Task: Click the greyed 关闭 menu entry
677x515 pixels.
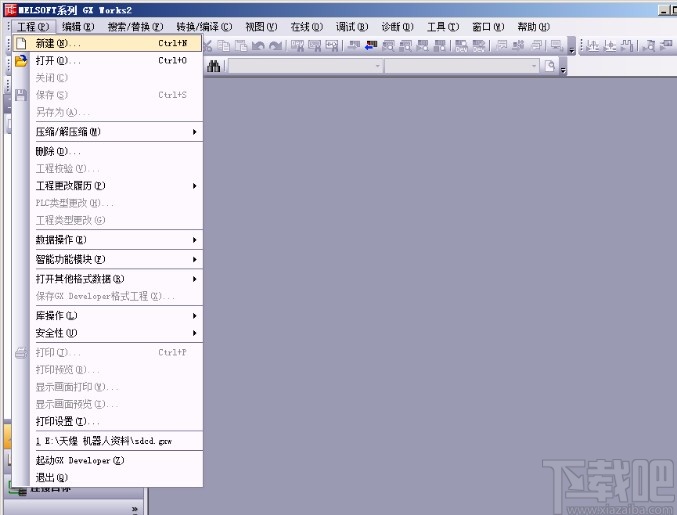Action: 116,78
